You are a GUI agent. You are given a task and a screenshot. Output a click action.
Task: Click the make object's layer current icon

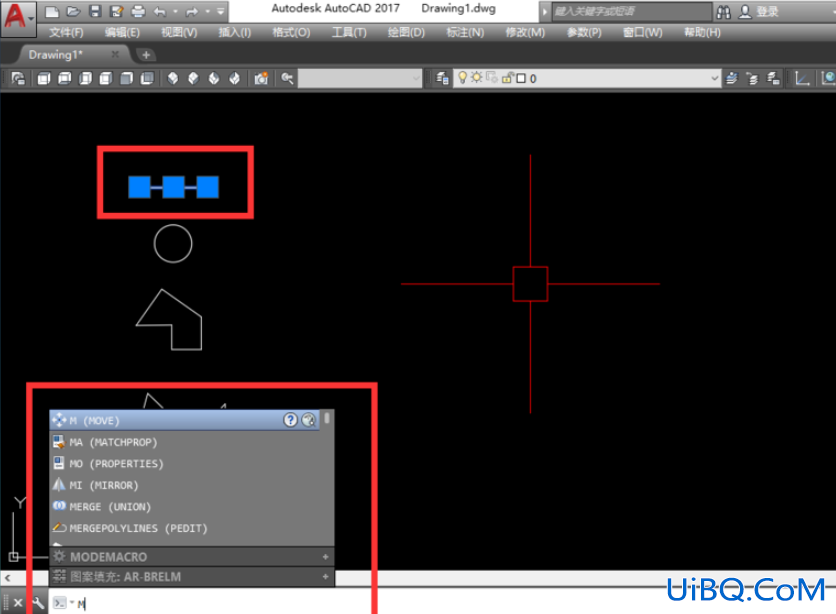(732, 78)
